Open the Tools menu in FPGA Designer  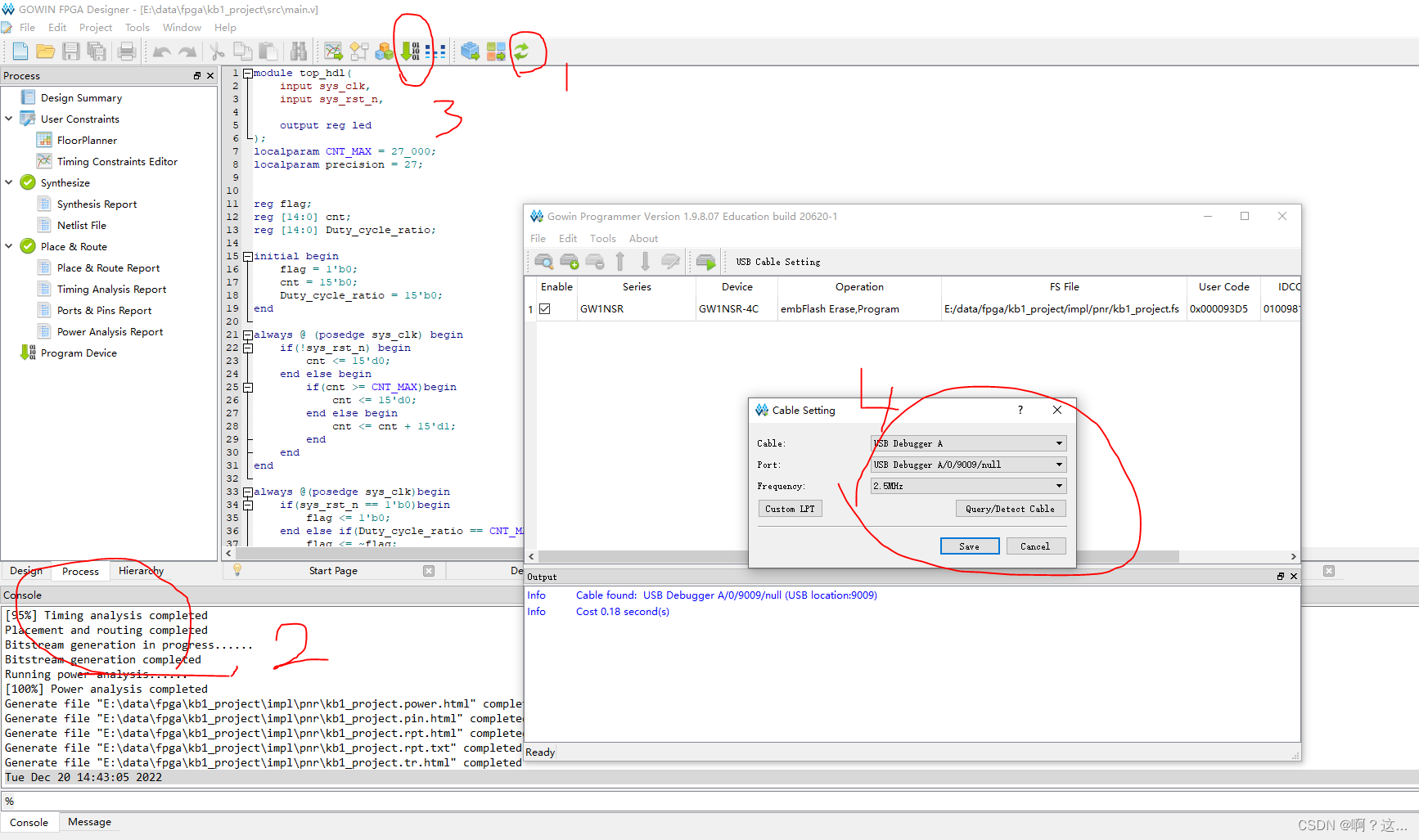137,28
